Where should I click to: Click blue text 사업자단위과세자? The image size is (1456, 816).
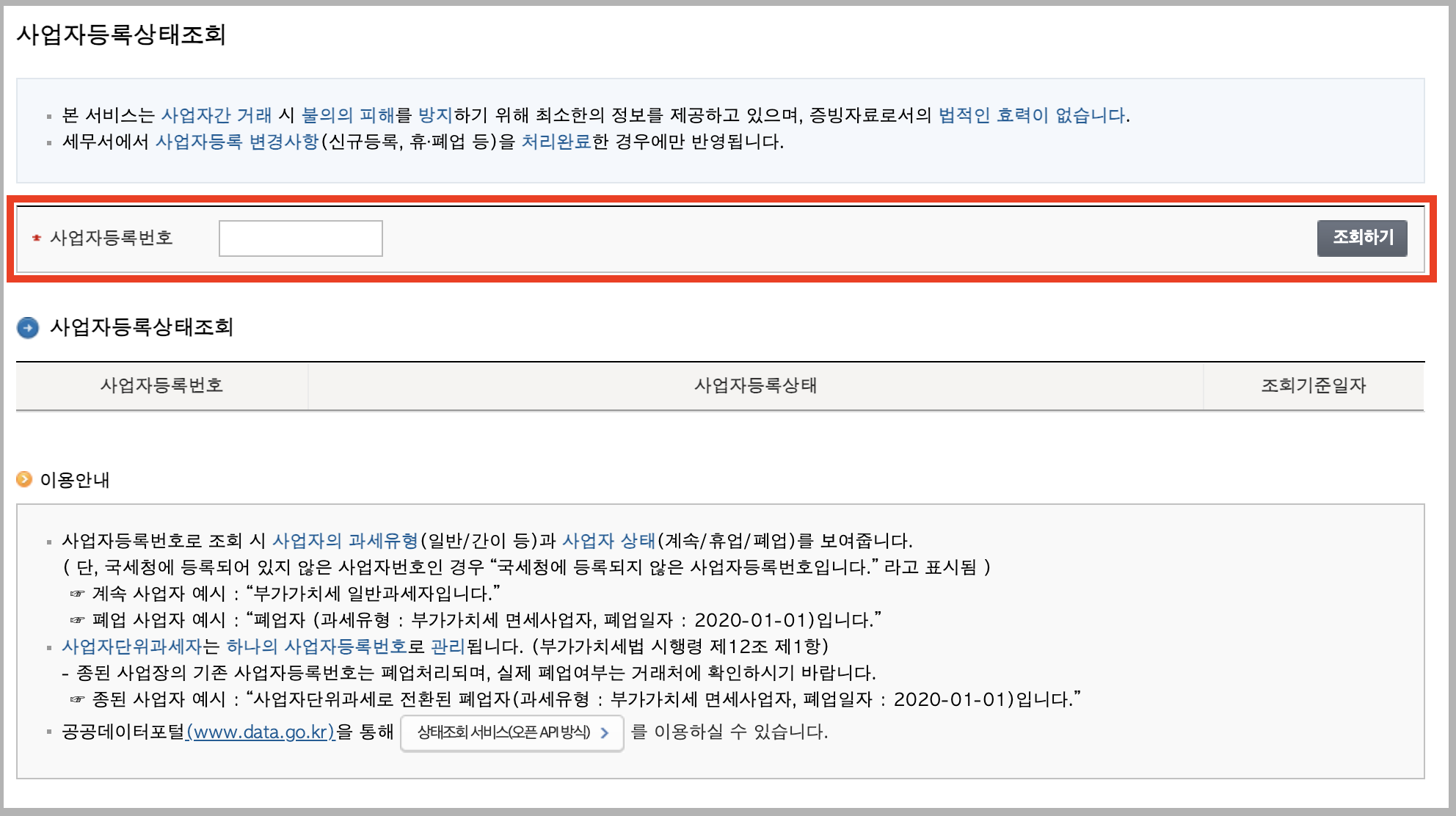[131, 646]
